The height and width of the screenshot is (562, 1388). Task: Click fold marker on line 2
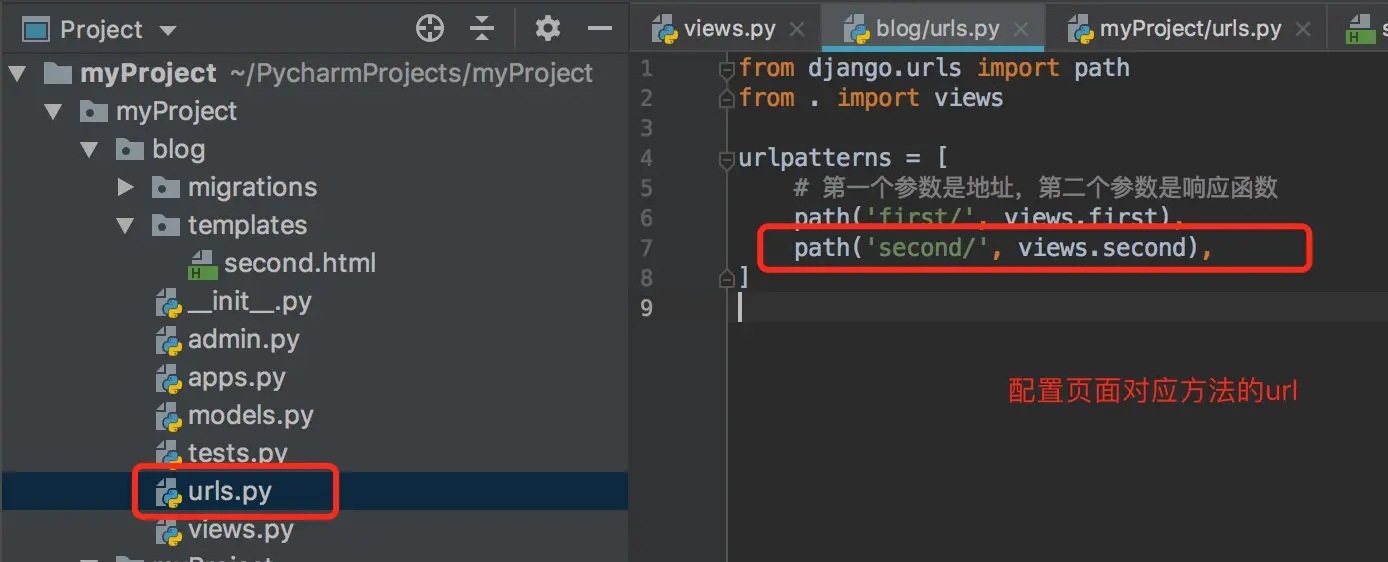[x=728, y=99]
